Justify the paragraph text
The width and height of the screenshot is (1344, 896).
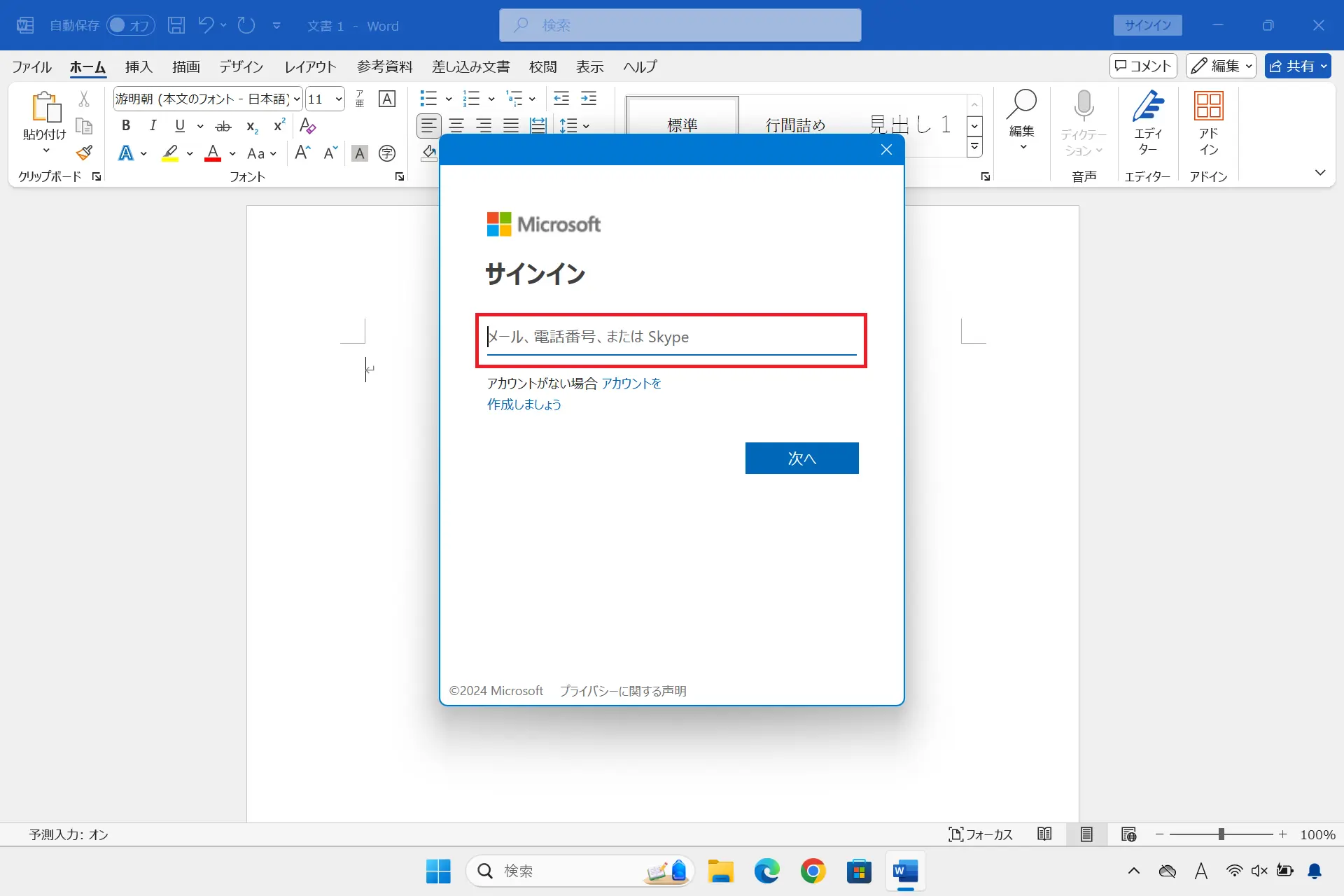tap(511, 126)
